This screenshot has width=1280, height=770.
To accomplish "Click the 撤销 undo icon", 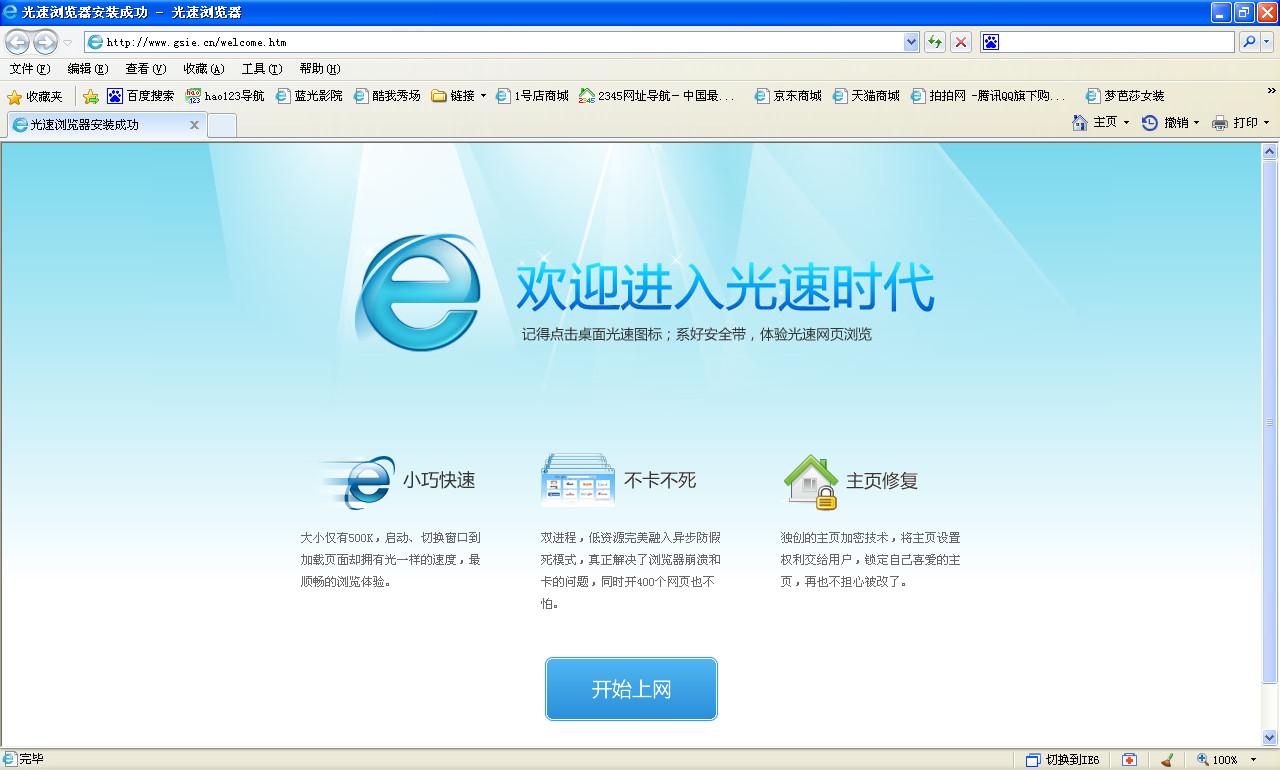I will 1150,123.
